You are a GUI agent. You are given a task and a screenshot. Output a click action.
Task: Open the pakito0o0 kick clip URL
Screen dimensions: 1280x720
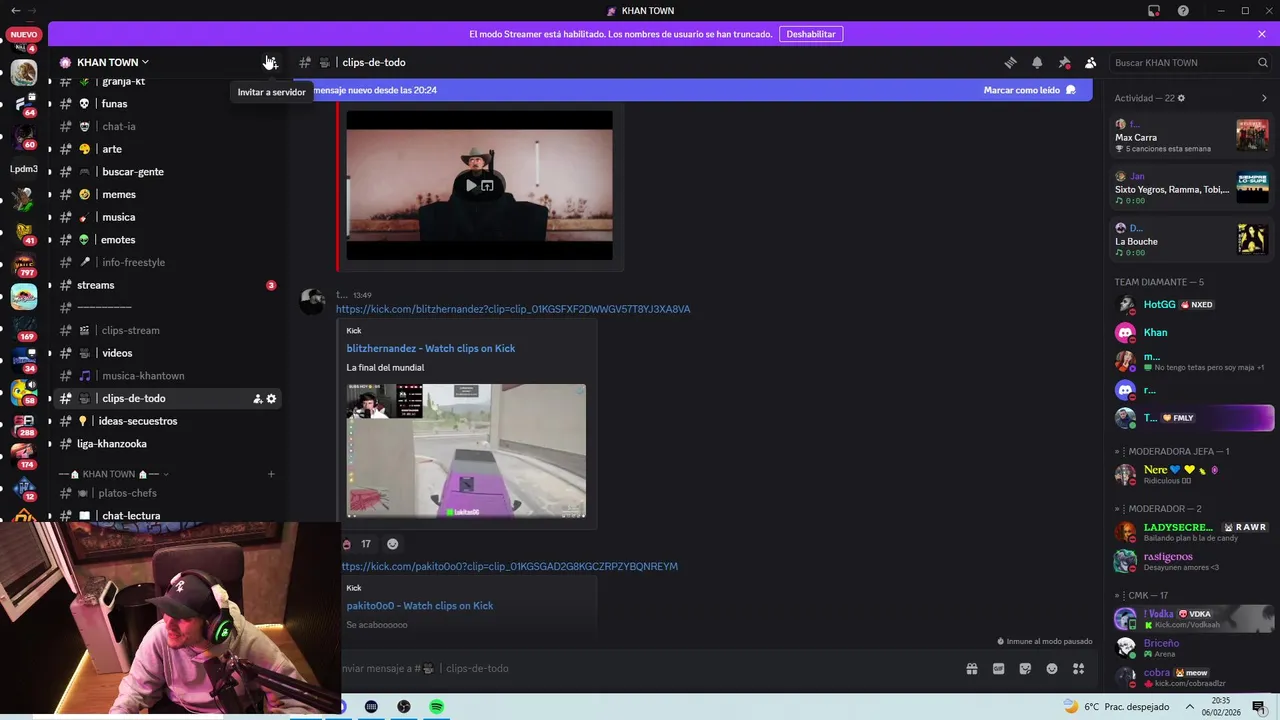[x=507, y=566]
